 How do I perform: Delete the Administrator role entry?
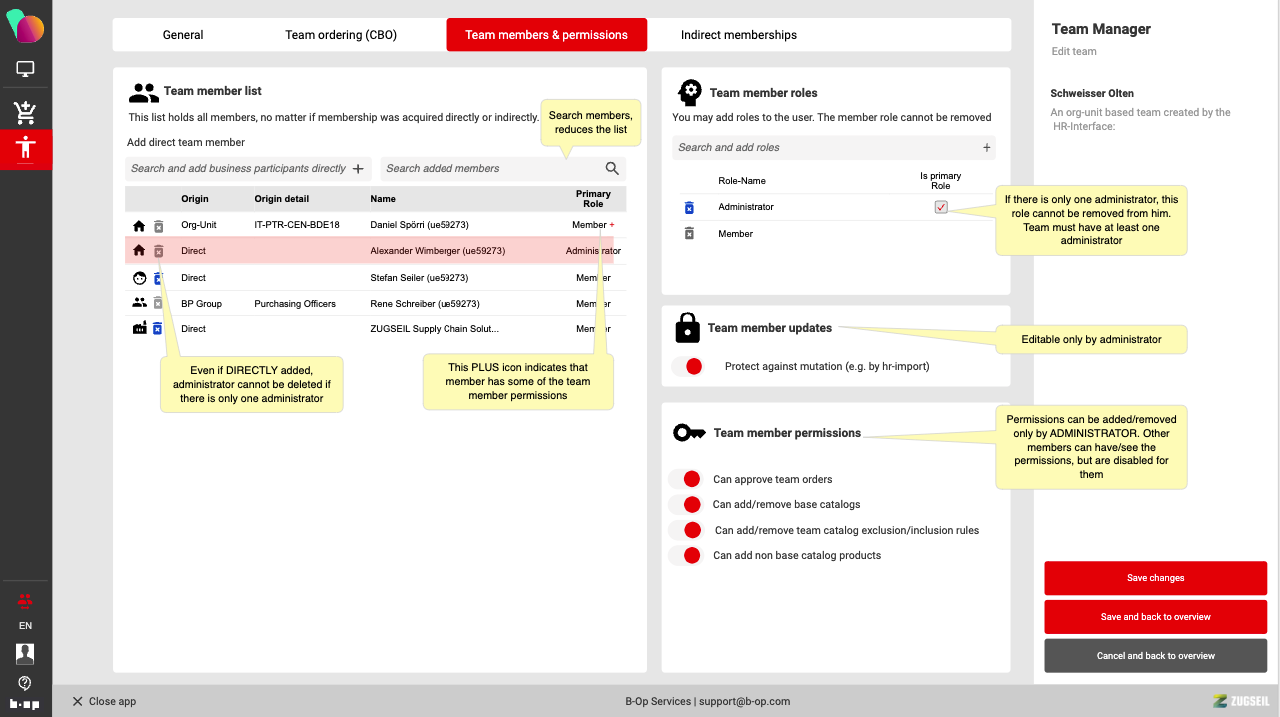[x=689, y=207]
